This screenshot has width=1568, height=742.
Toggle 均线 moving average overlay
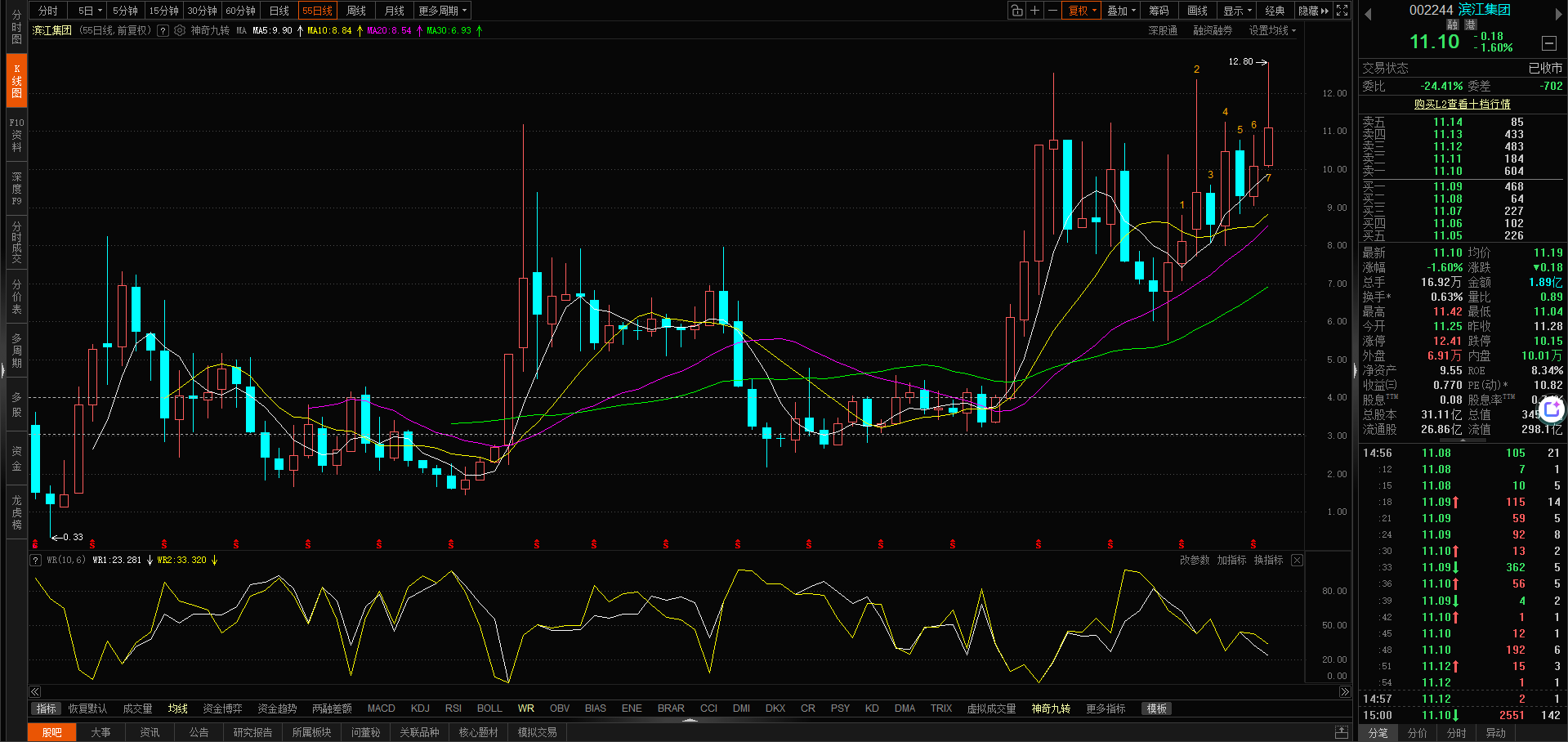click(177, 708)
